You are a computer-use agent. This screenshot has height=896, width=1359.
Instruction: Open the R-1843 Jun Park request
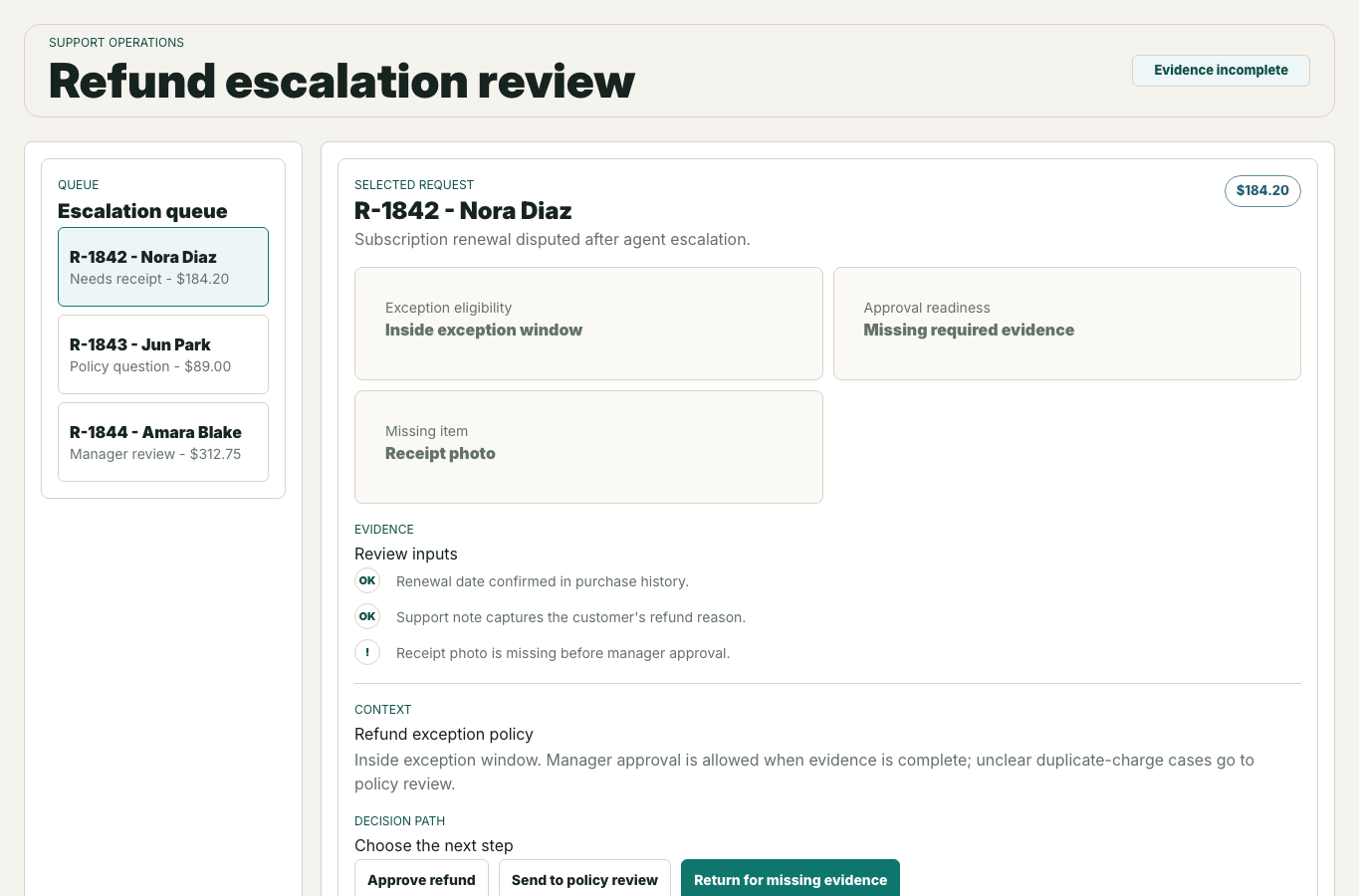pyautogui.click(x=163, y=354)
